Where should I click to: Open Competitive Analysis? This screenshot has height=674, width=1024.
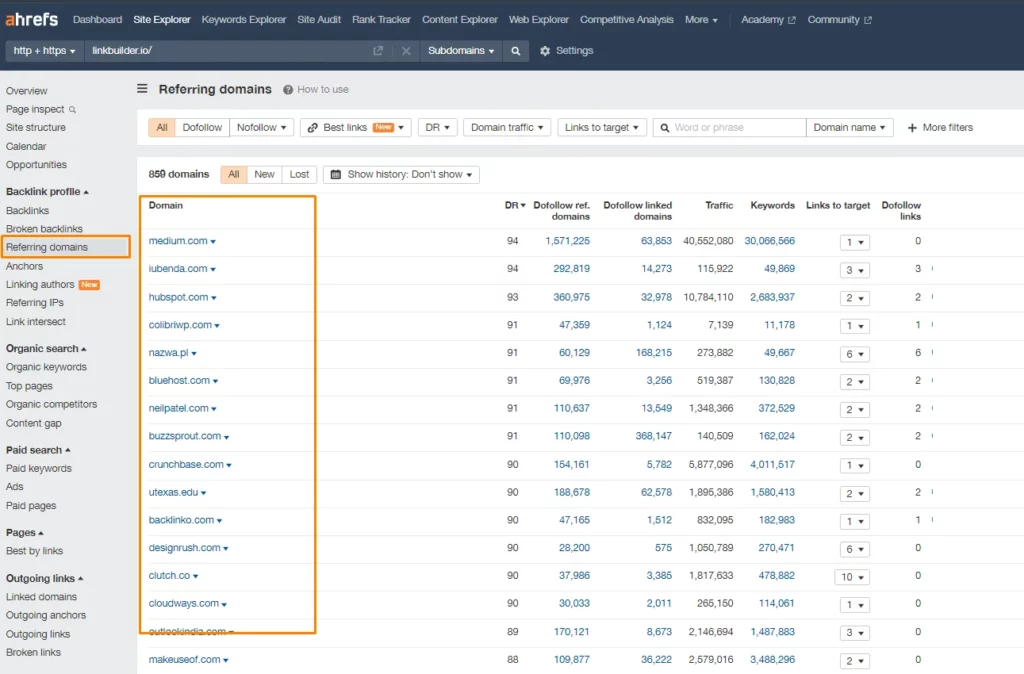tap(626, 20)
